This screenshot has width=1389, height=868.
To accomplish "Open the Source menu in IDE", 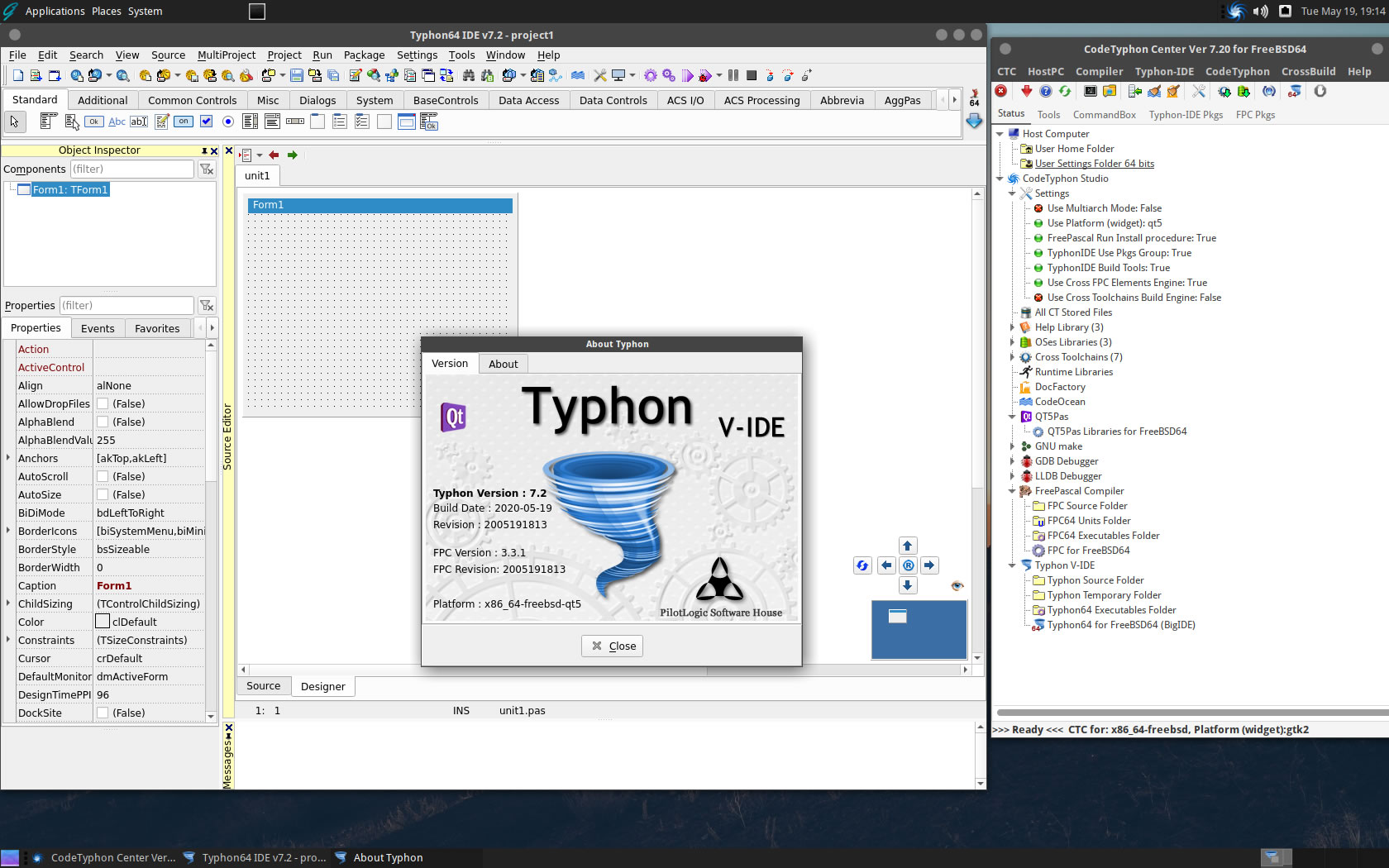I will [x=168, y=55].
